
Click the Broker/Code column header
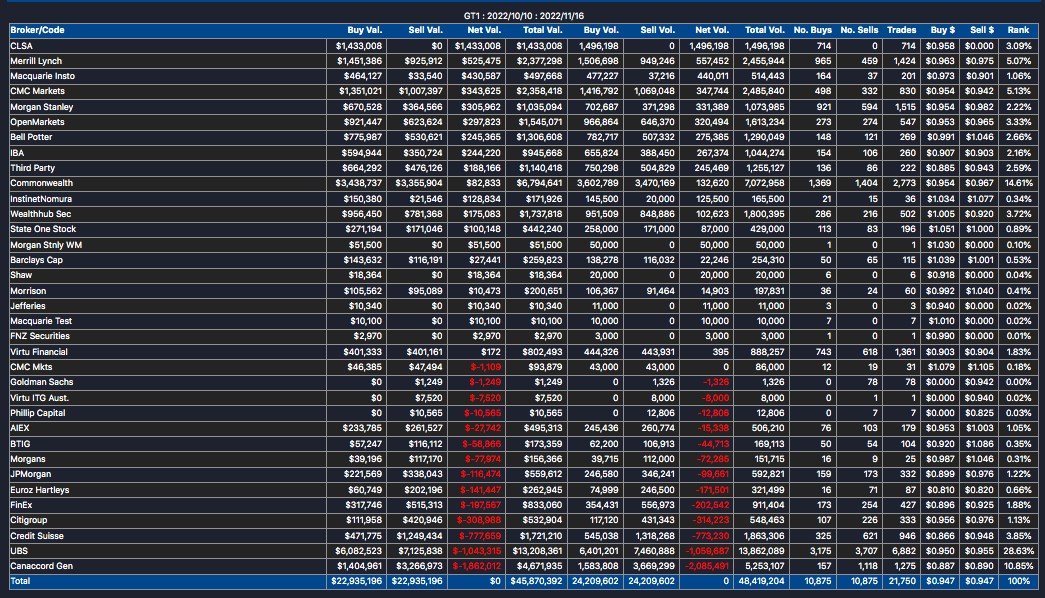coord(37,30)
